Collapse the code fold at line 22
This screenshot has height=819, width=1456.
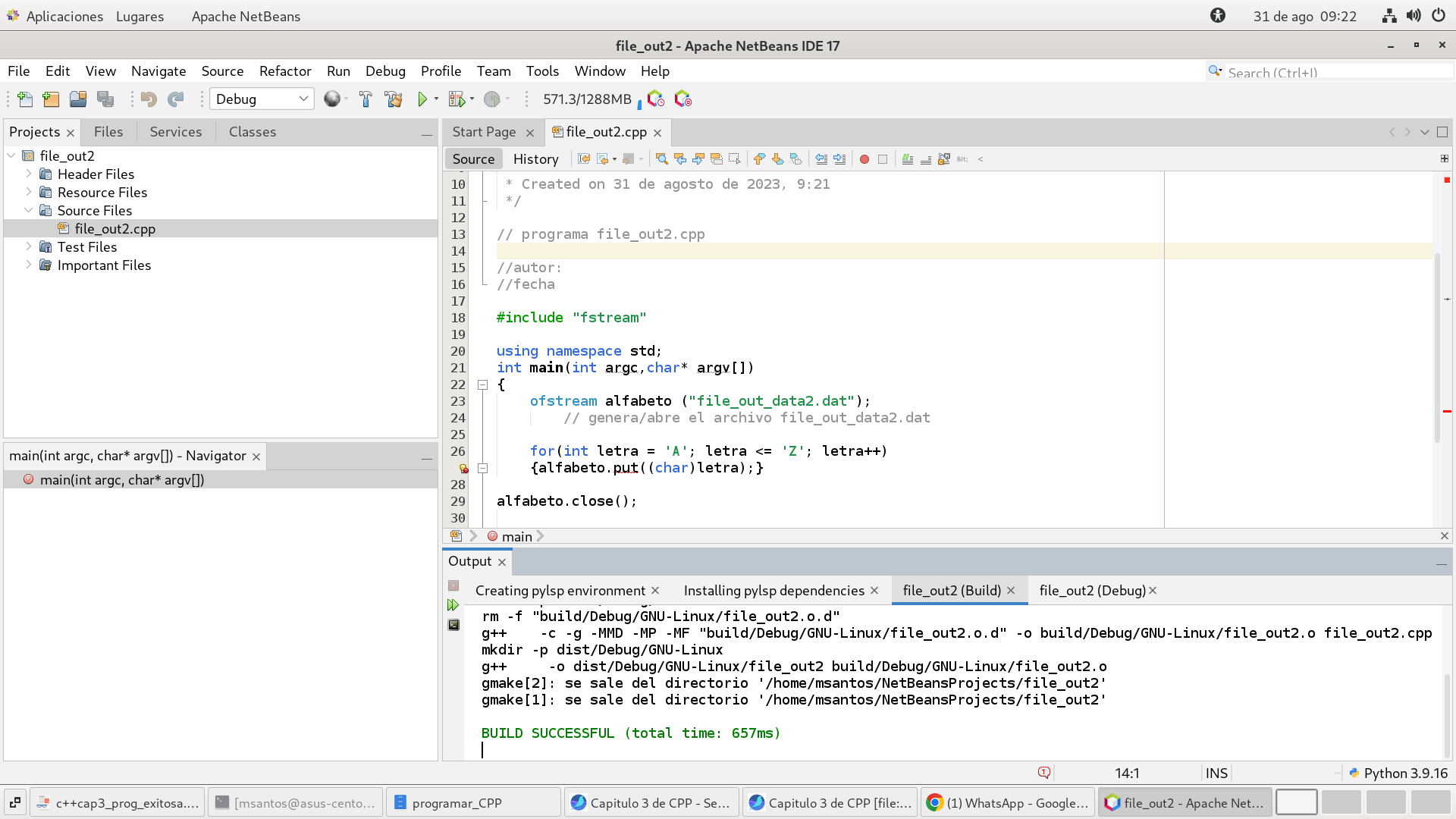[x=482, y=385]
